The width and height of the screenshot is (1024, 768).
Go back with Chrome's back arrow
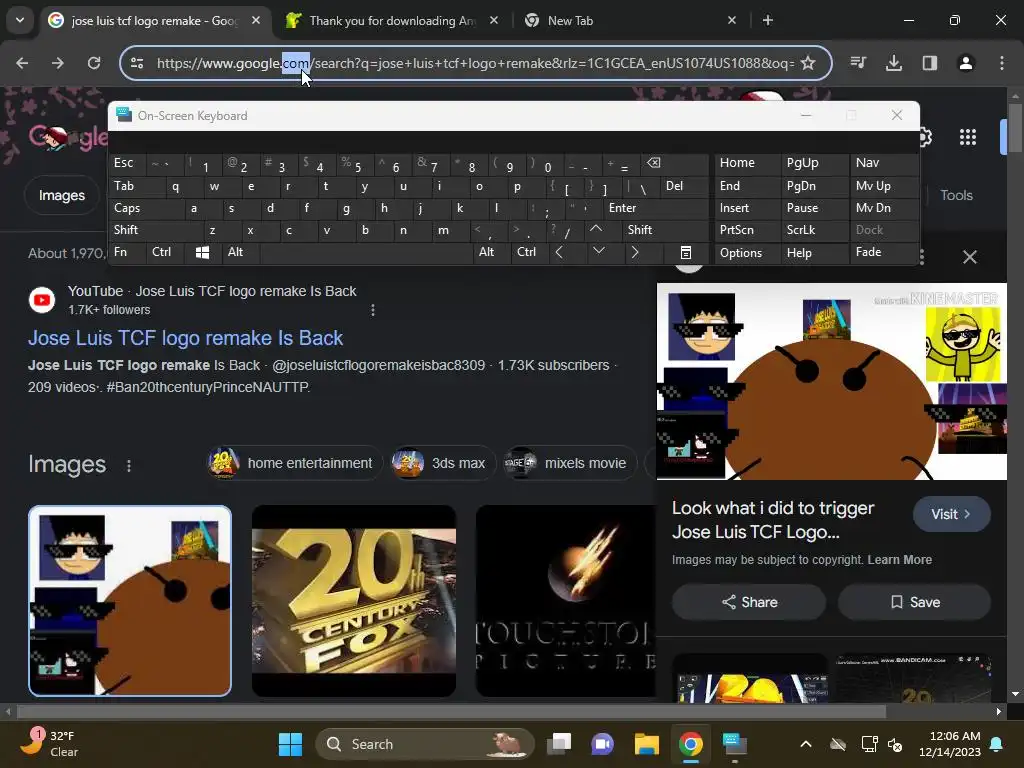pyautogui.click(x=22, y=63)
